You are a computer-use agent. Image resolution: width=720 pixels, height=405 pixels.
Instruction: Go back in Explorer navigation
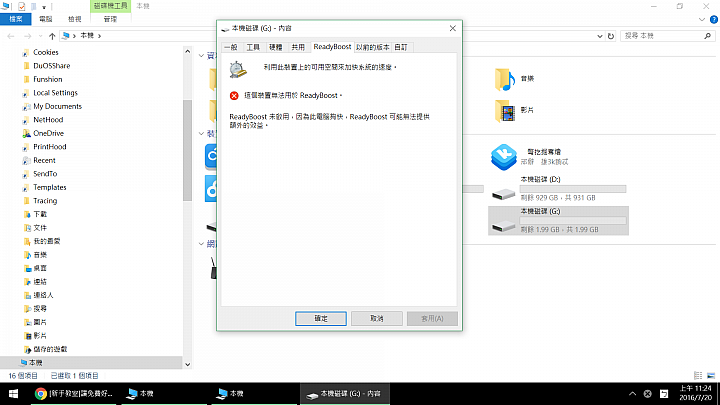(11, 36)
